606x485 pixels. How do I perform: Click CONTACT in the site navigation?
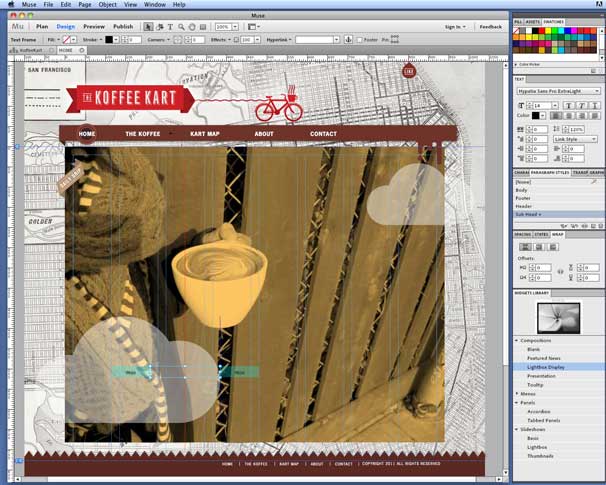(323, 134)
